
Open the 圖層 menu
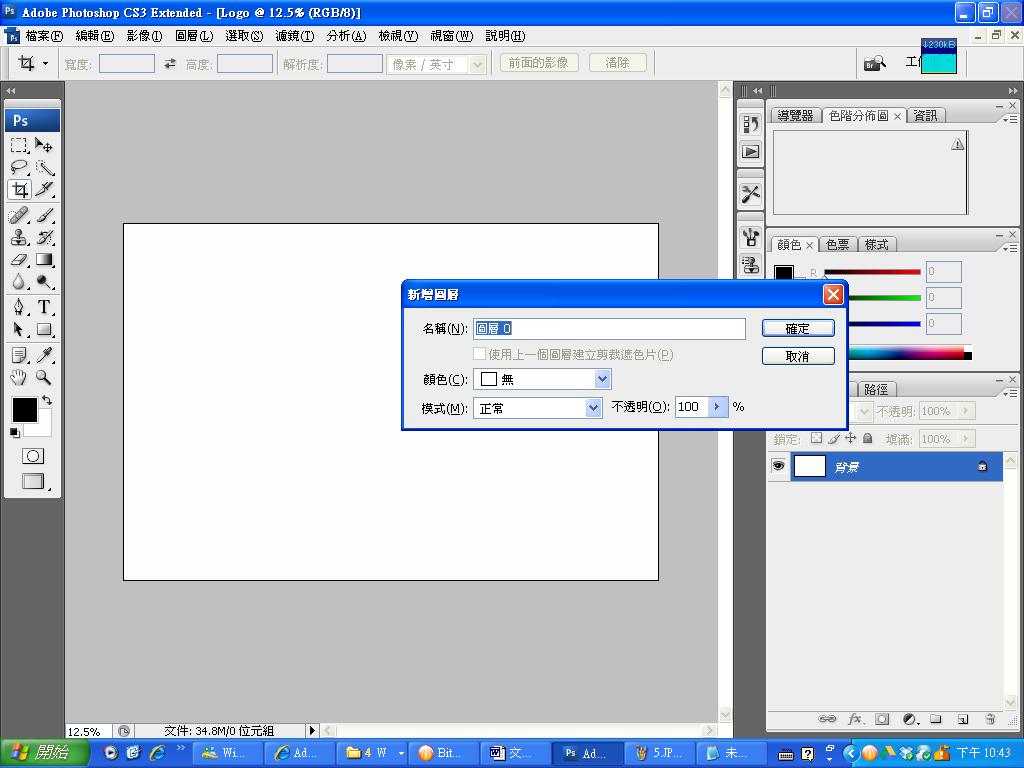[x=194, y=36]
